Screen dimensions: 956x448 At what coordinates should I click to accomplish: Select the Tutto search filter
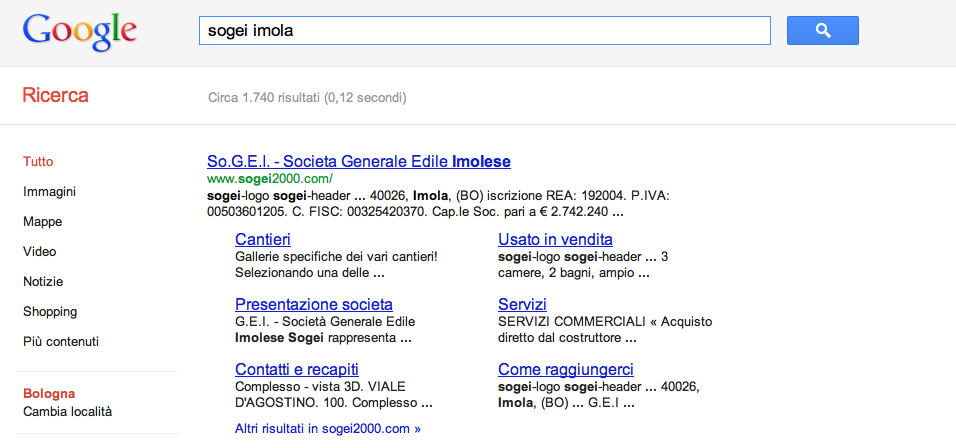(x=38, y=162)
